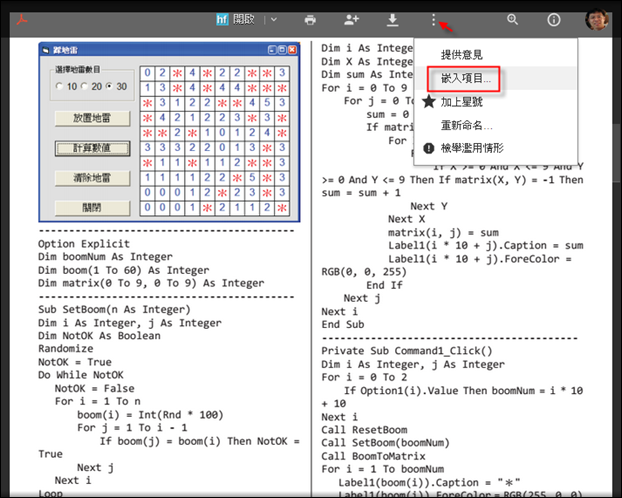This screenshot has width=622, height=498.
Task: Click the star icon beside 加上星號
Action: pyautogui.click(x=429, y=102)
